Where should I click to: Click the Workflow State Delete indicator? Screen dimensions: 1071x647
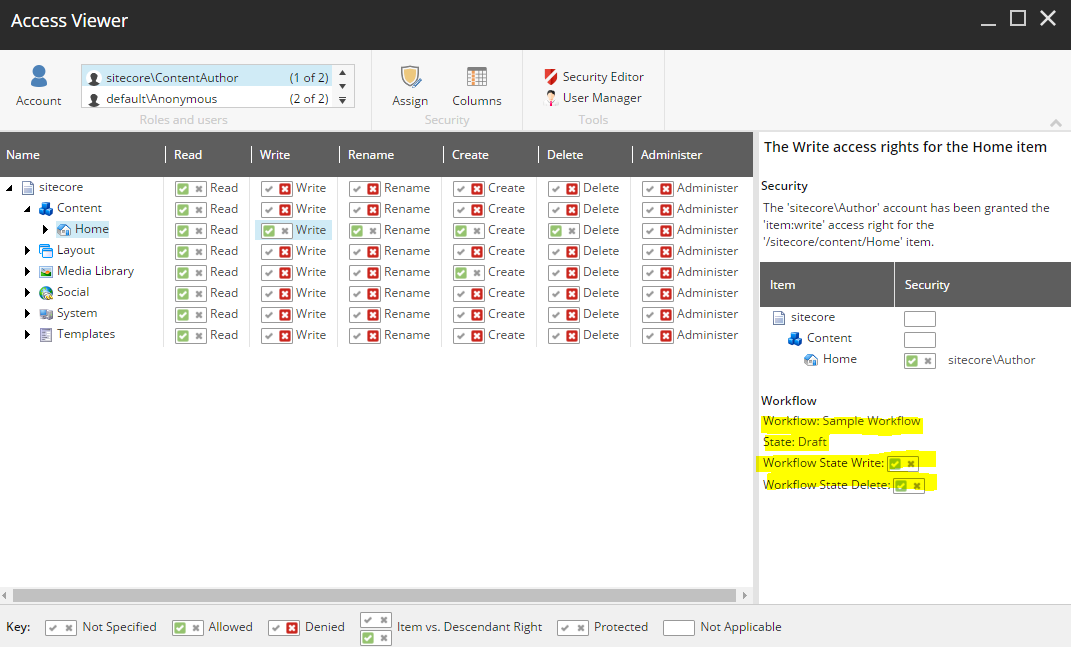908,485
